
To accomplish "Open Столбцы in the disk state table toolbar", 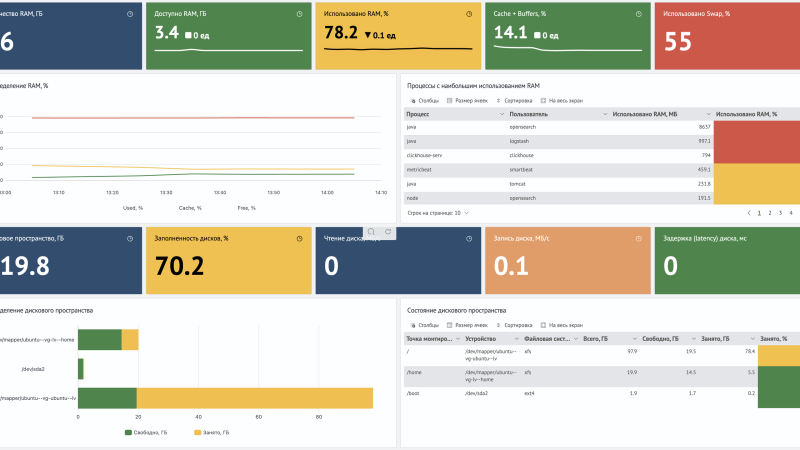I will click(x=424, y=326).
